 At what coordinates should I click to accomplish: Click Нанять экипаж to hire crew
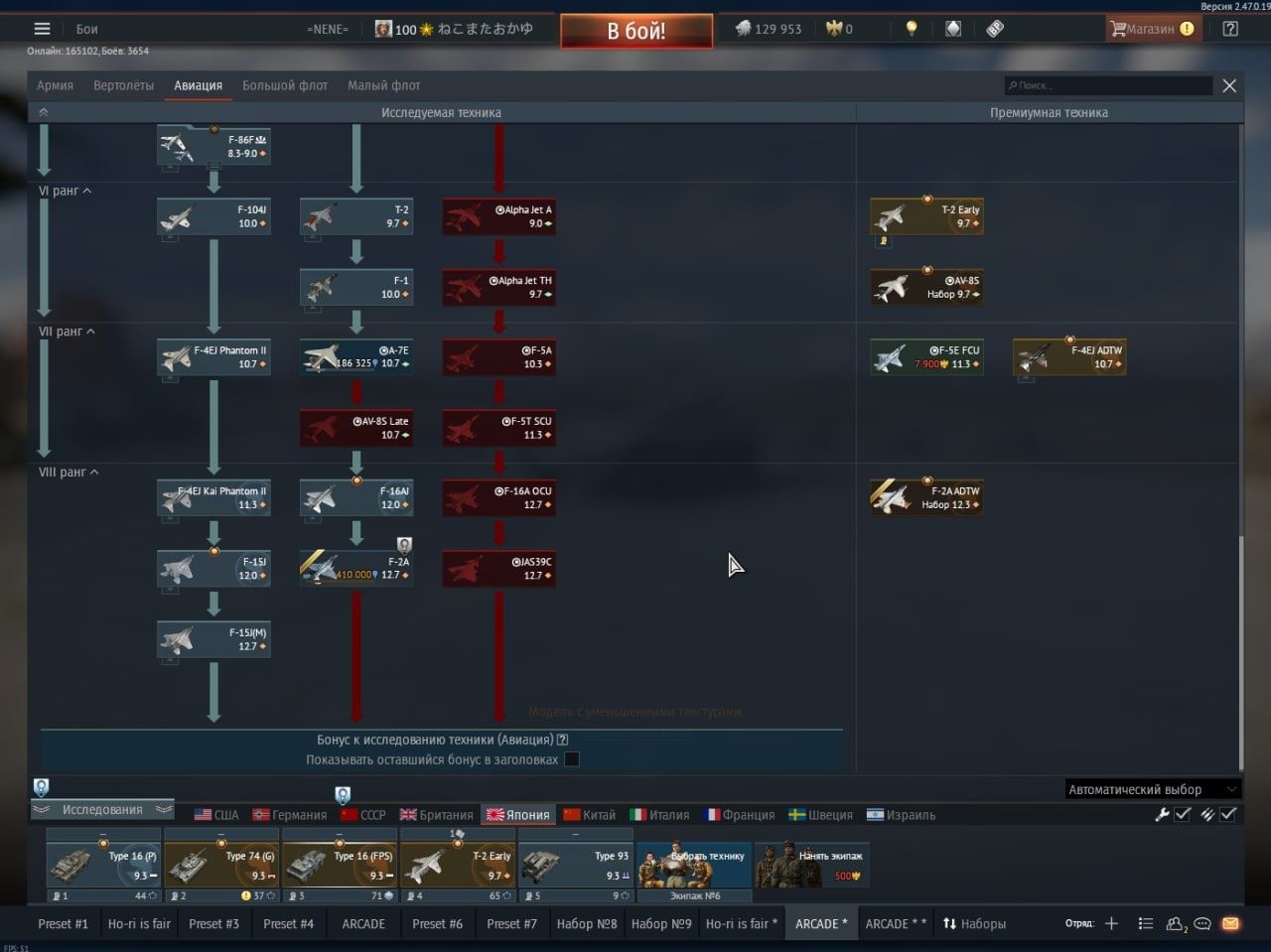(x=811, y=865)
